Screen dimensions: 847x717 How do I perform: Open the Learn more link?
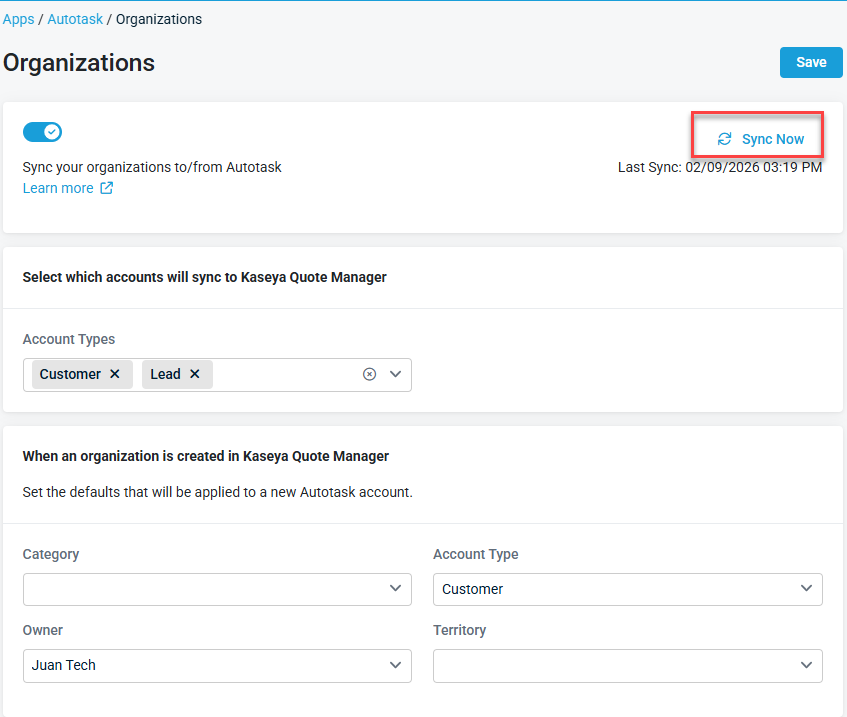(58, 188)
